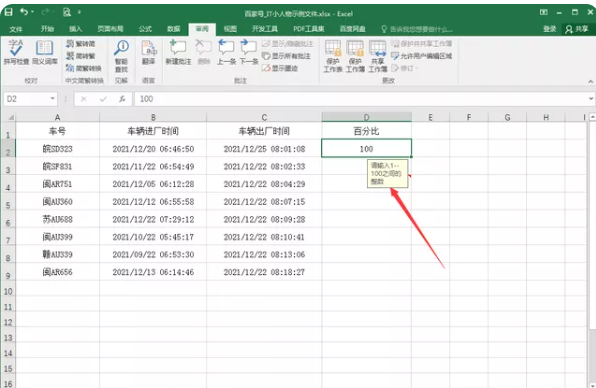This screenshot has width=596, height=388.
Task: Switch to the 百度网盘 tab
Action: (352, 29)
